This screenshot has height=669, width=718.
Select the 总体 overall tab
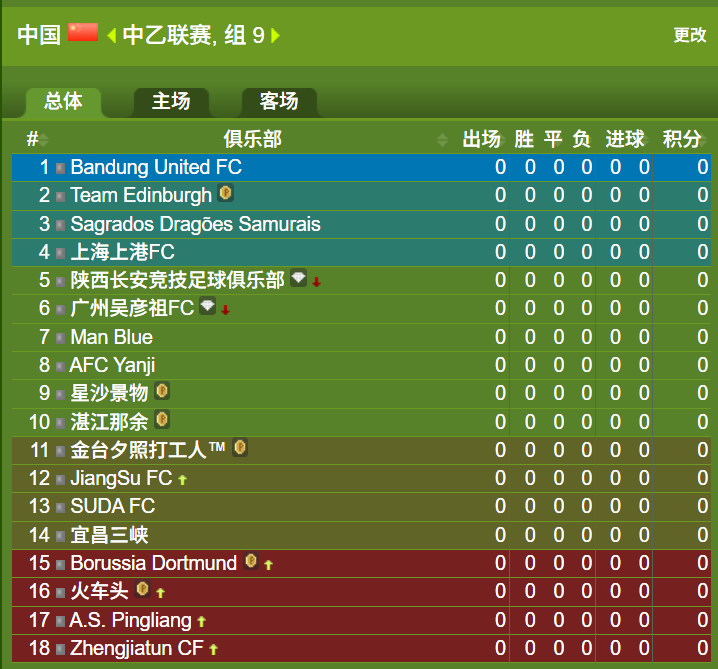(63, 101)
